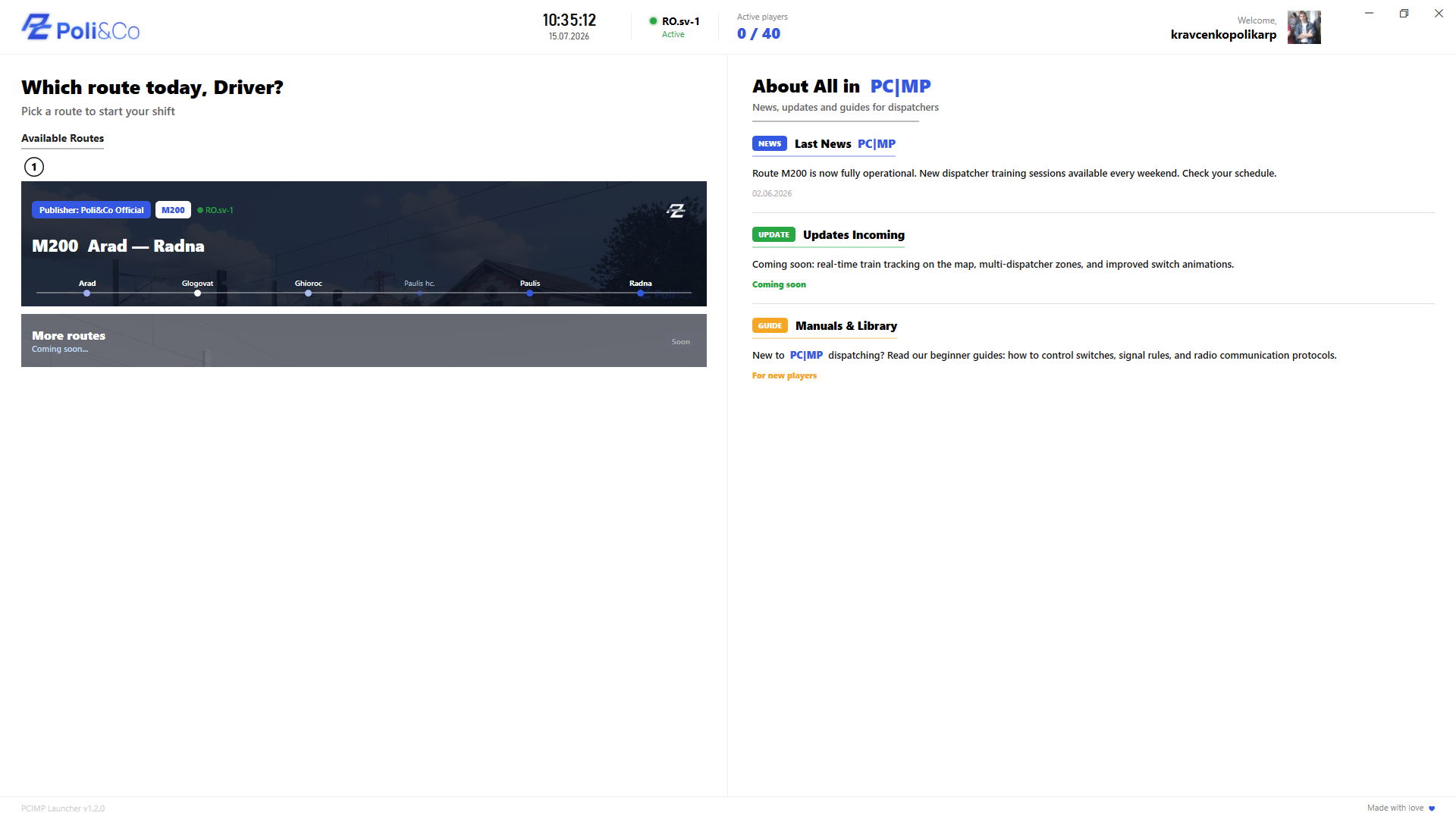Click the Poli&Co logo

[80, 28]
